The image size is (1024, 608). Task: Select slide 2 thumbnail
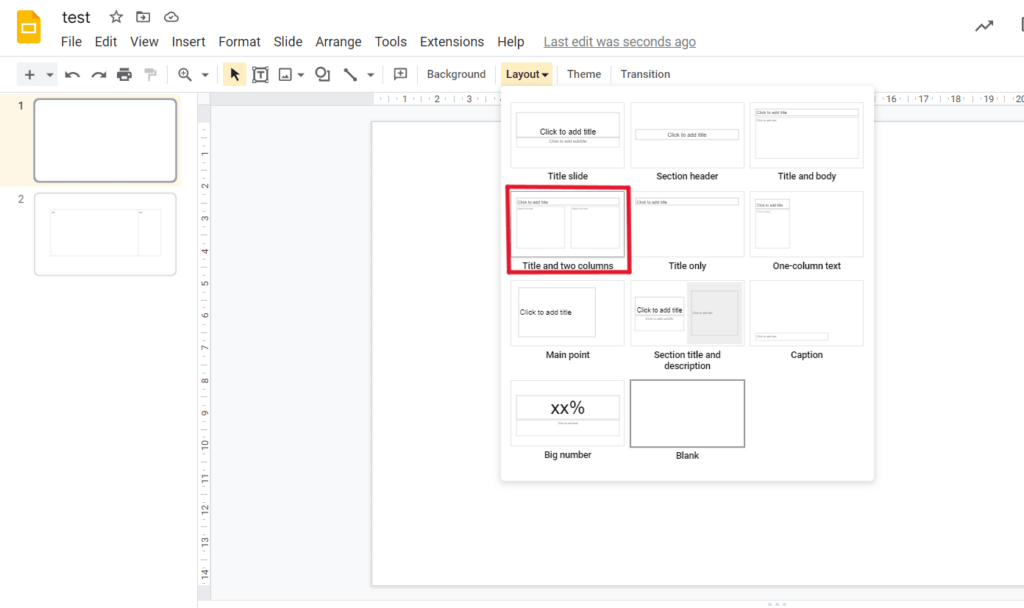(105, 234)
